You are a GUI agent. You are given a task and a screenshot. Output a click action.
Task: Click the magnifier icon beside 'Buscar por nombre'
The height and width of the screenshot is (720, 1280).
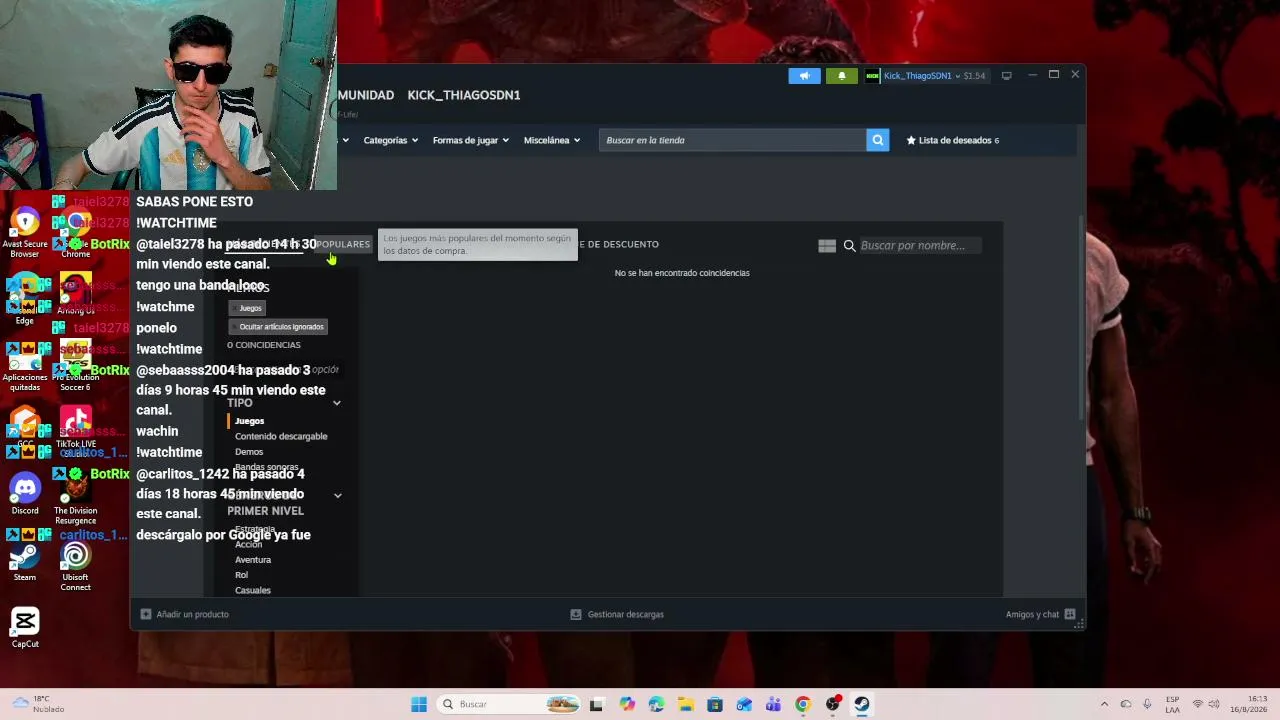849,245
